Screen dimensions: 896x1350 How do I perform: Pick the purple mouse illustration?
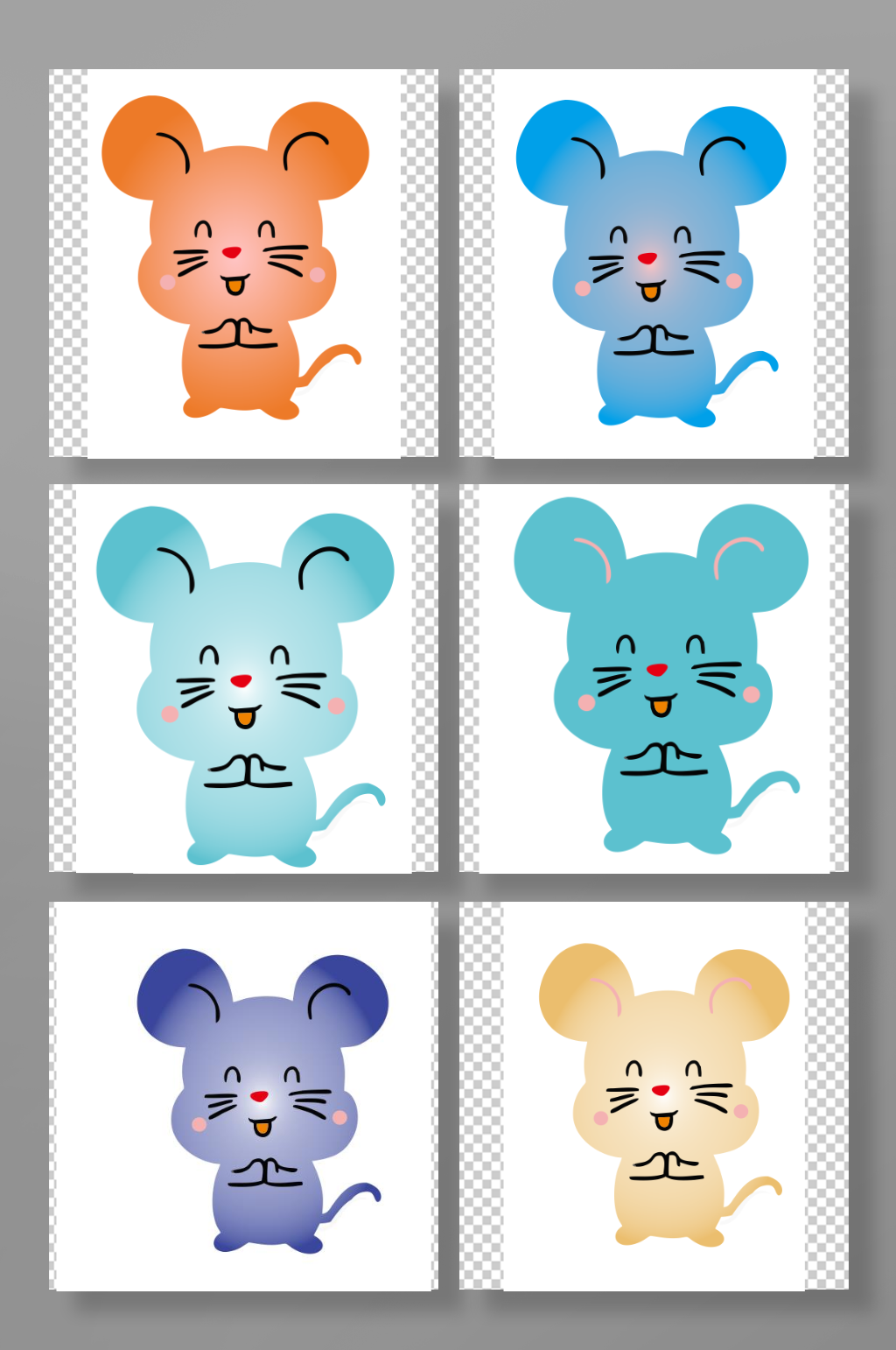pyautogui.click(x=262, y=1100)
